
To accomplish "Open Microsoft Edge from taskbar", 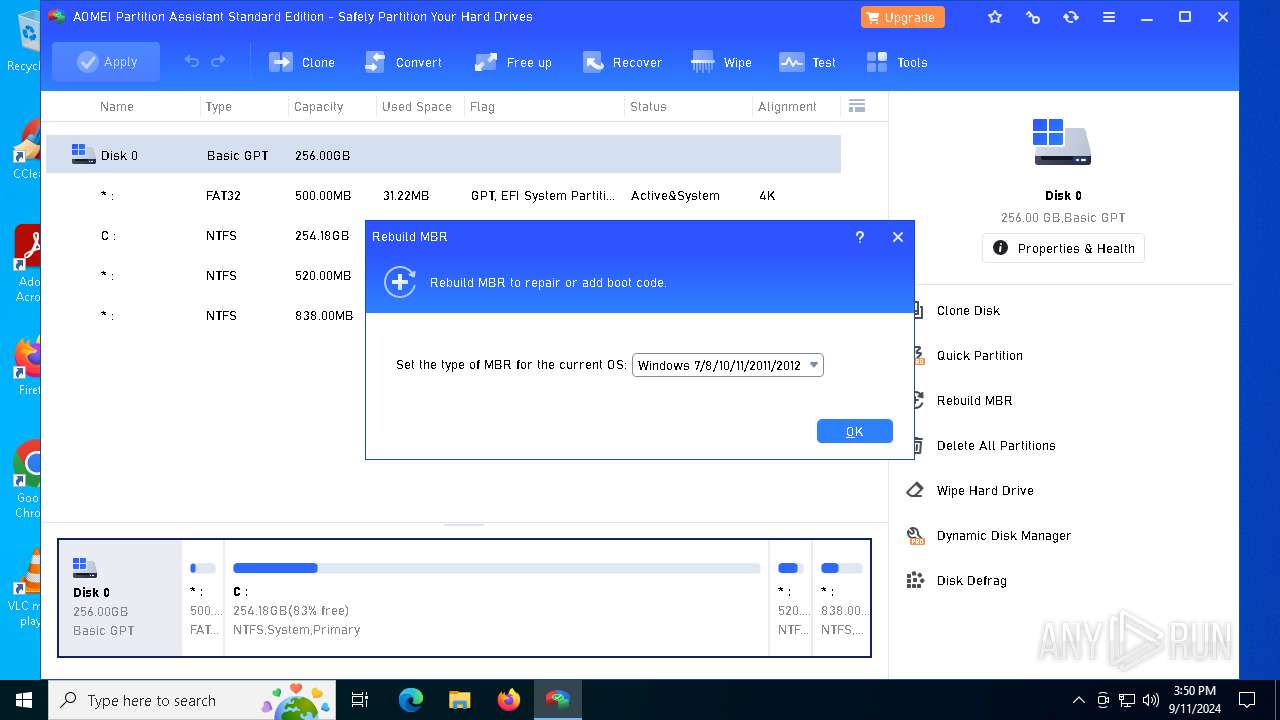I will [410, 700].
